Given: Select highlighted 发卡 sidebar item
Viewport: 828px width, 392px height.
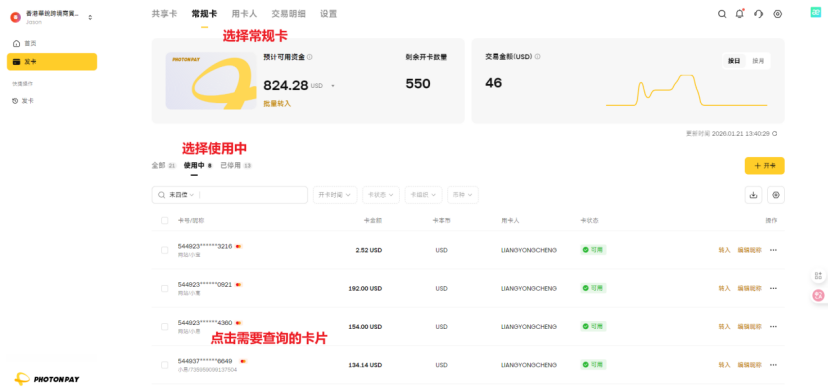Looking at the screenshot, I should 52,62.
